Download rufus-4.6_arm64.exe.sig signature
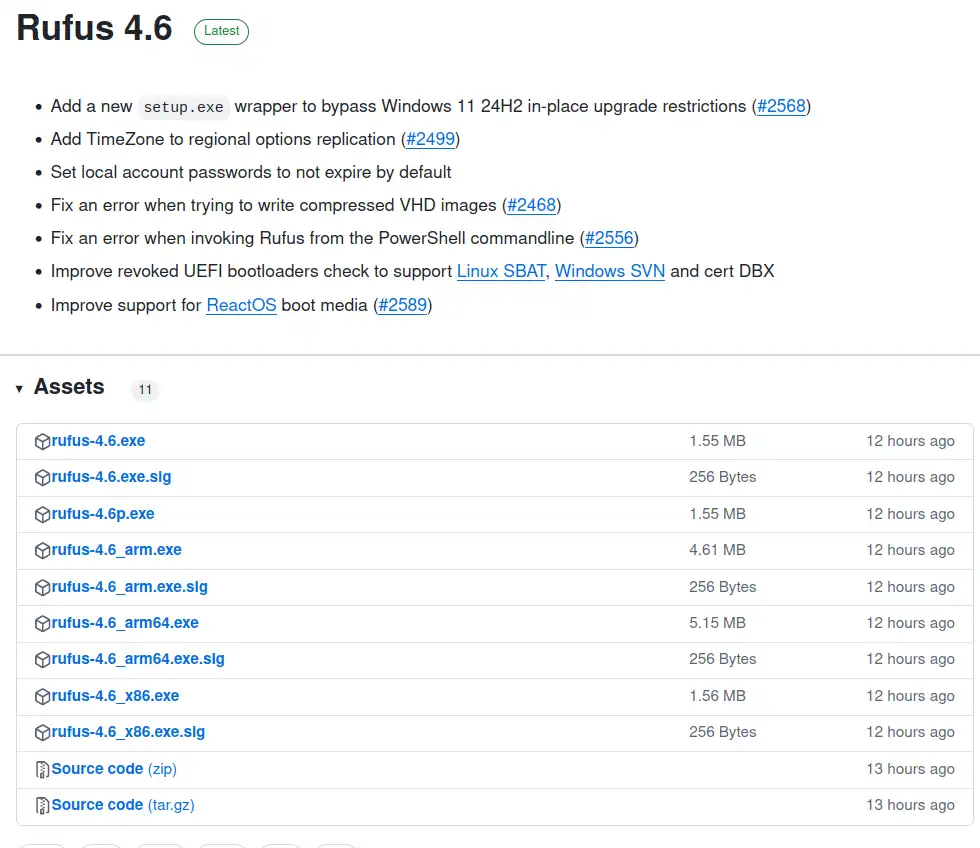Image resolution: width=980 pixels, height=848 pixels. 138,659
